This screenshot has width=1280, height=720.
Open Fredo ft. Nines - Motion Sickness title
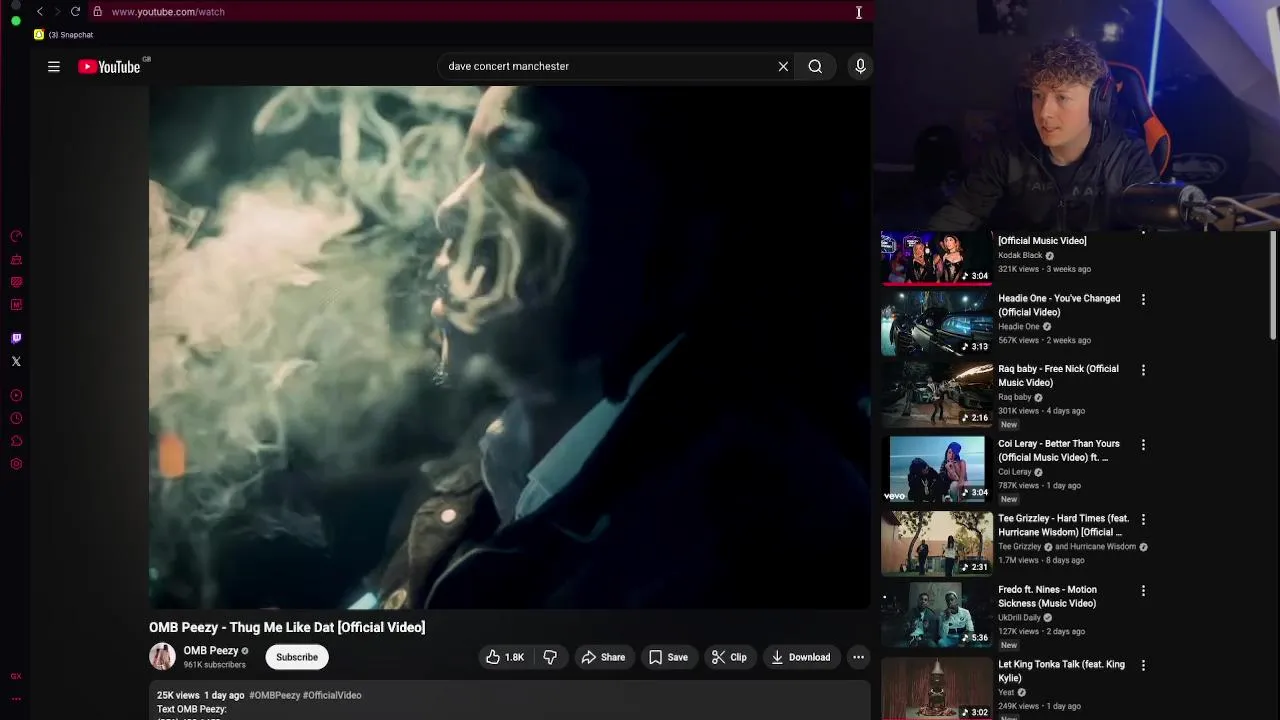pyautogui.click(x=1047, y=597)
